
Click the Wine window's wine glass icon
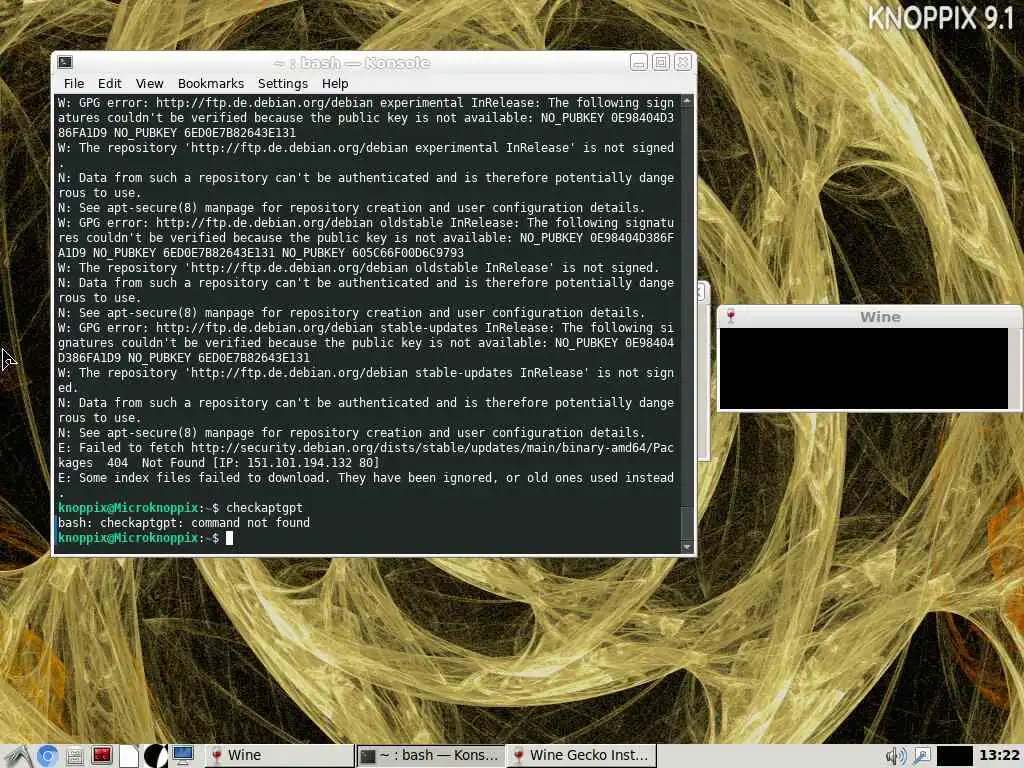731,317
